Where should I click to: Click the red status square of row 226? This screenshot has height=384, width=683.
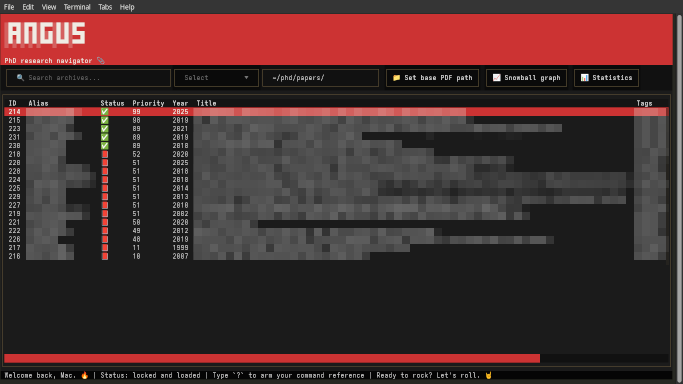(105, 239)
